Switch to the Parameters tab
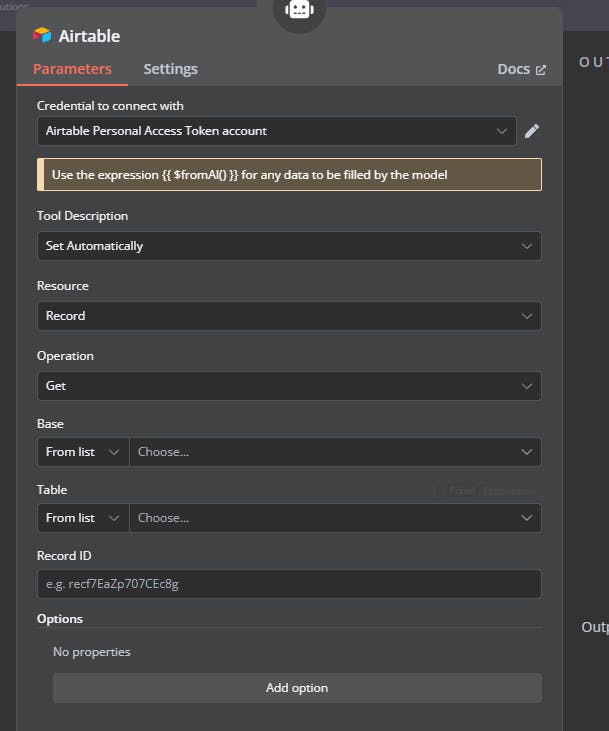 click(x=72, y=69)
